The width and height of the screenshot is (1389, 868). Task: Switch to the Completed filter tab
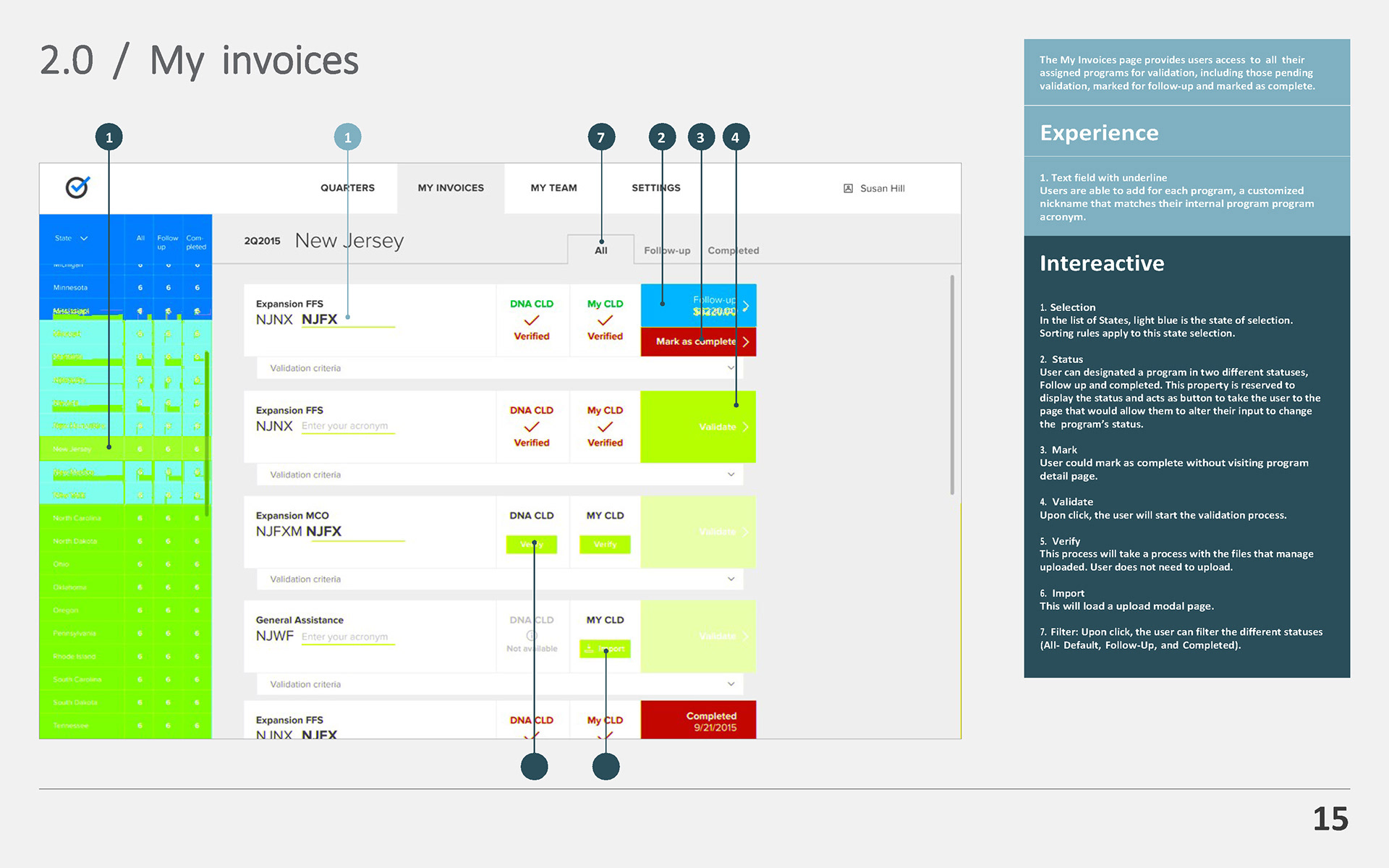coord(733,250)
